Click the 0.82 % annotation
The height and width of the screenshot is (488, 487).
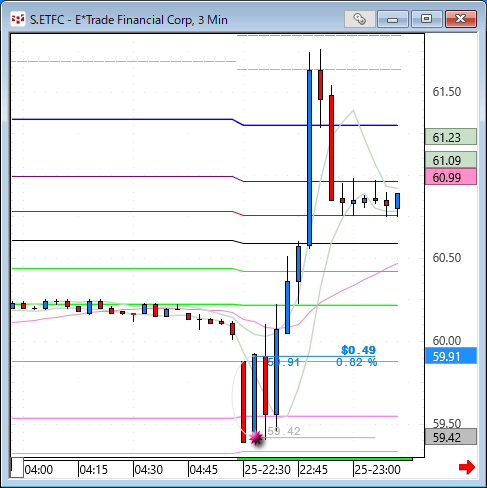[356, 362]
